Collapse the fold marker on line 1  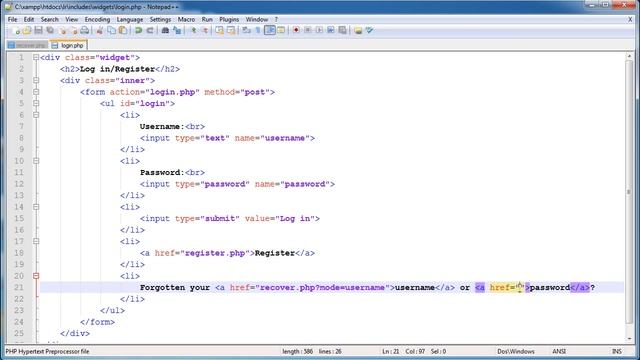pyautogui.click(x=36, y=58)
